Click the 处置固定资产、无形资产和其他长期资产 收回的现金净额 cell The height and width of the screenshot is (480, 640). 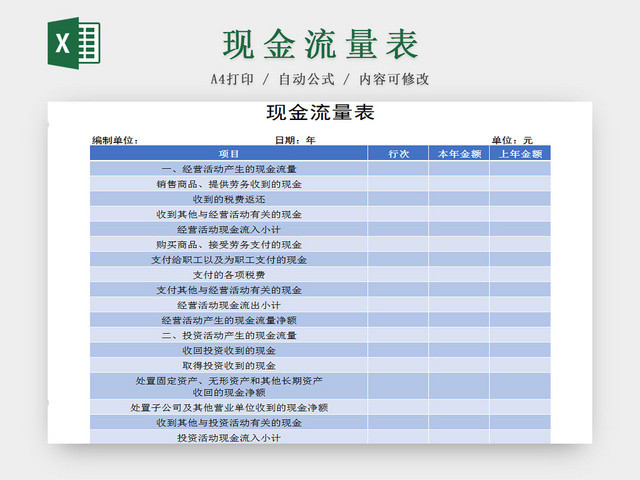(229, 386)
